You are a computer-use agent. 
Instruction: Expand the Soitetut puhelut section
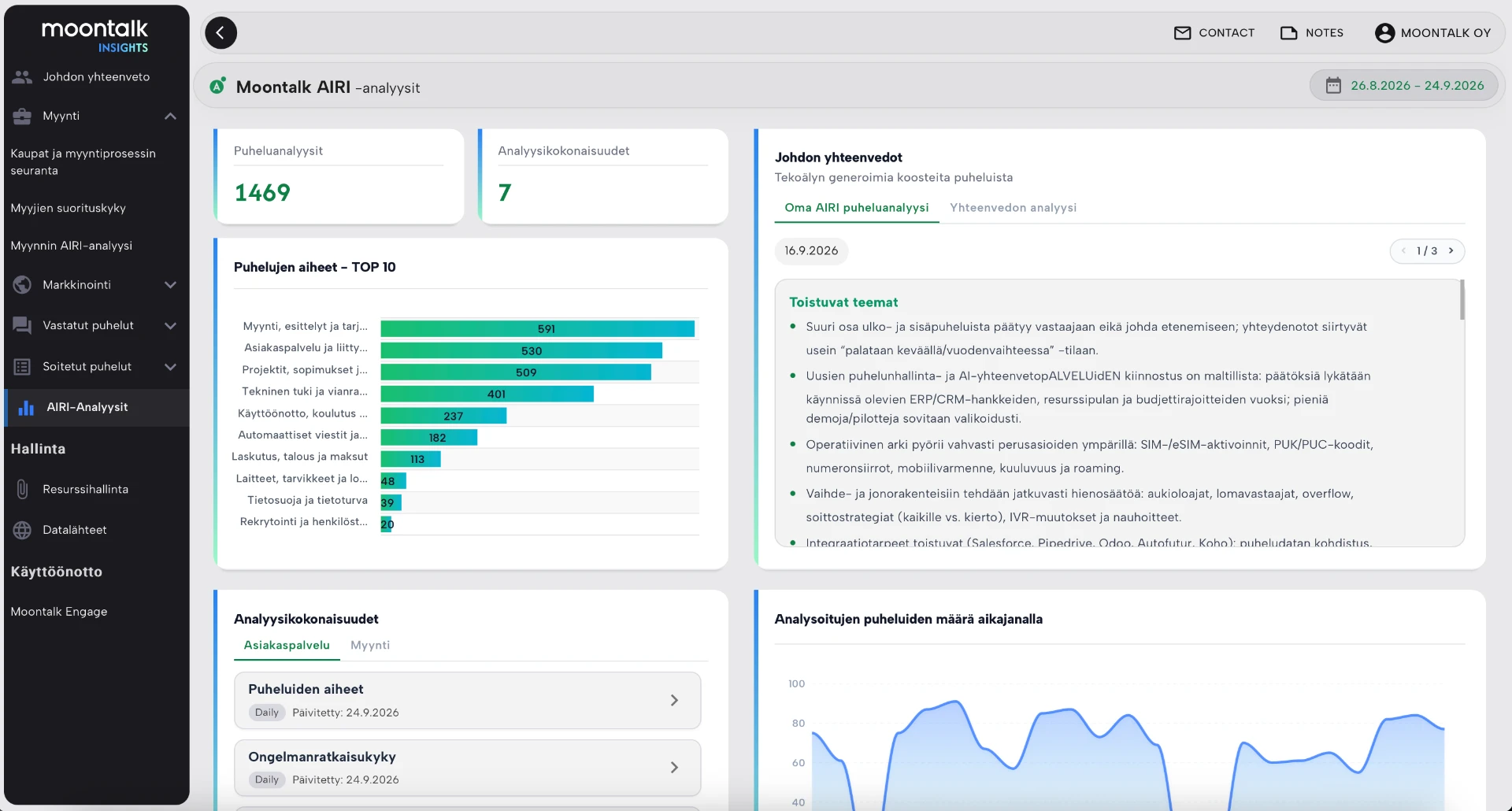click(170, 367)
